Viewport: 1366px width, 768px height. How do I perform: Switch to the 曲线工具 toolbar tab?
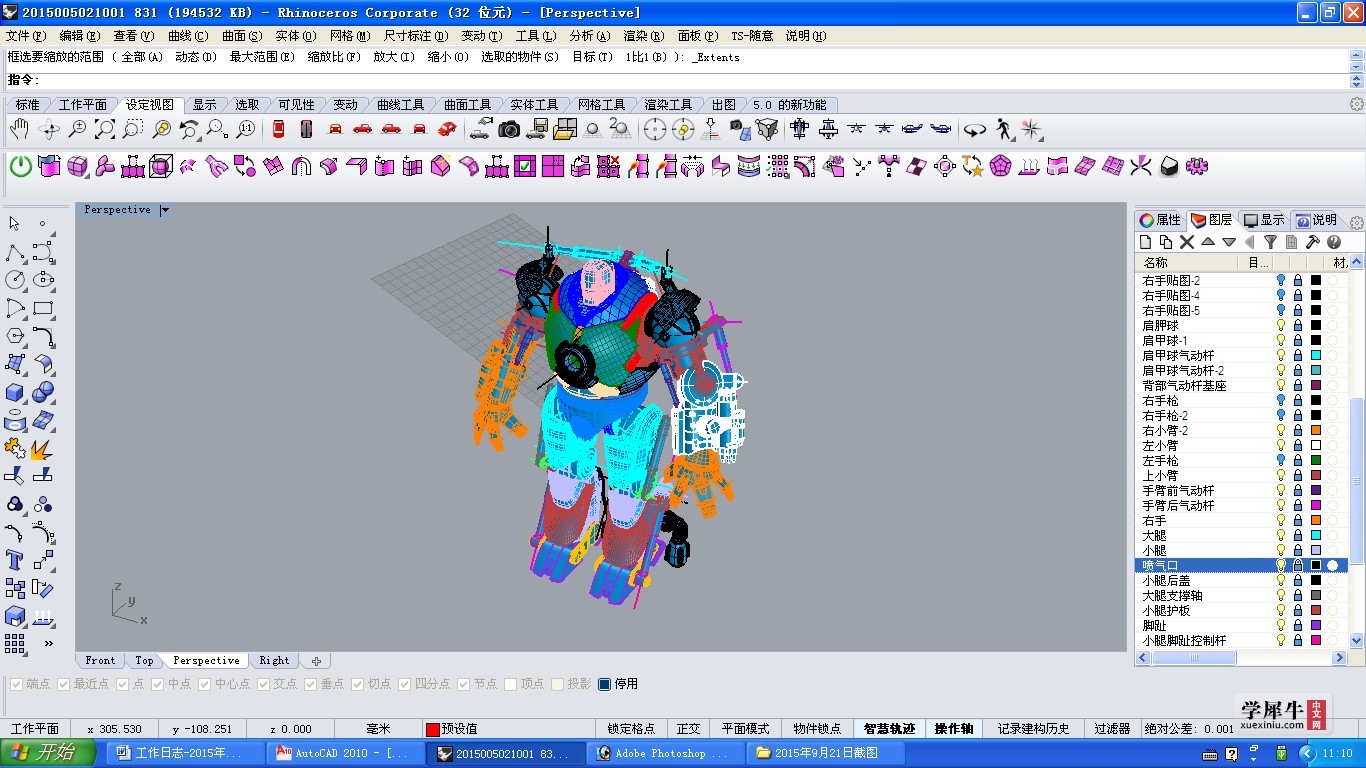(x=400, y=104)
